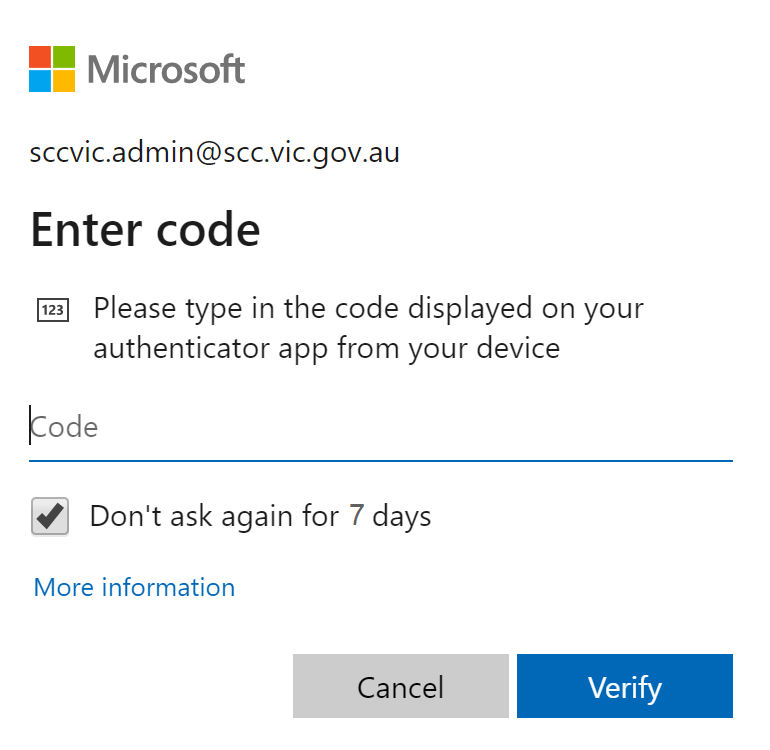This screenshot has height=750, width=770.
Task: Click the Code placeholder text
Action: (x=65, y=428)
